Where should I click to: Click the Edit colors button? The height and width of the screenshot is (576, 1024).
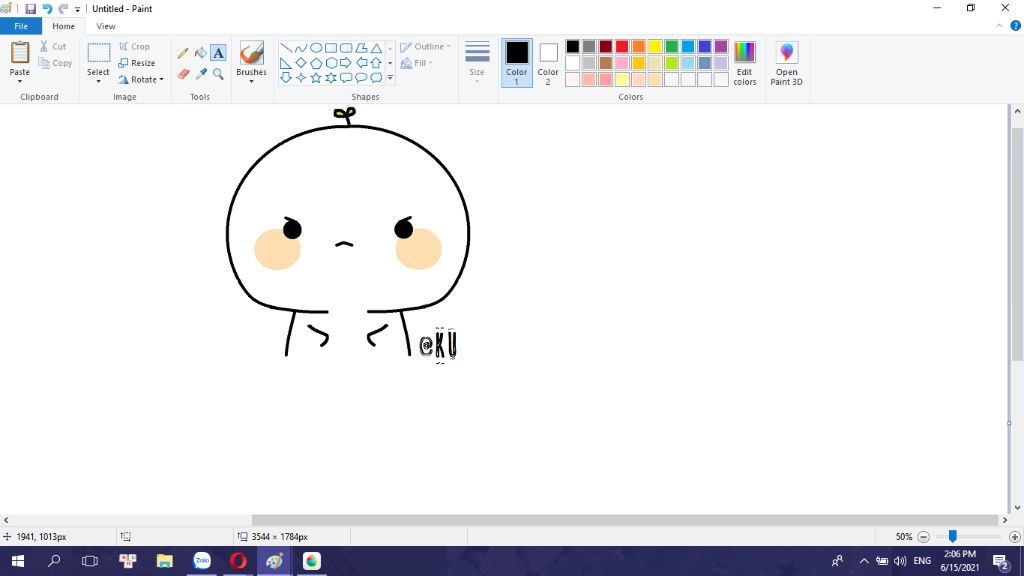(x=744, y=63)
